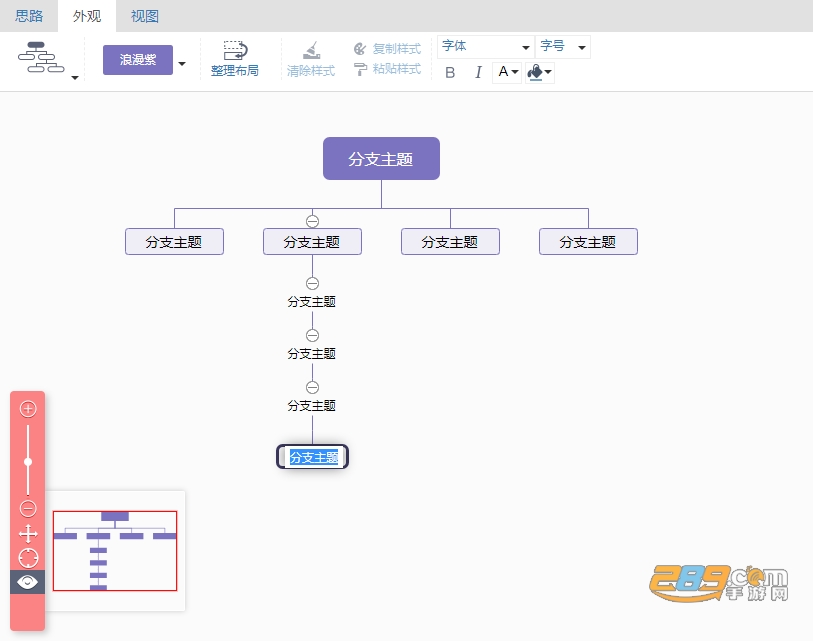The height and width of the screenshot is (641, 813).
Task: Collapse children of the third sub-branch 分支主题
Action: point(312,387)
